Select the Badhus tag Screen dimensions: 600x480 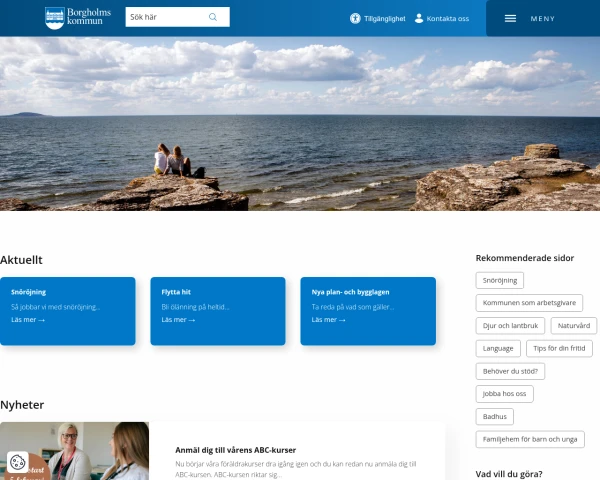pos(495,417)
